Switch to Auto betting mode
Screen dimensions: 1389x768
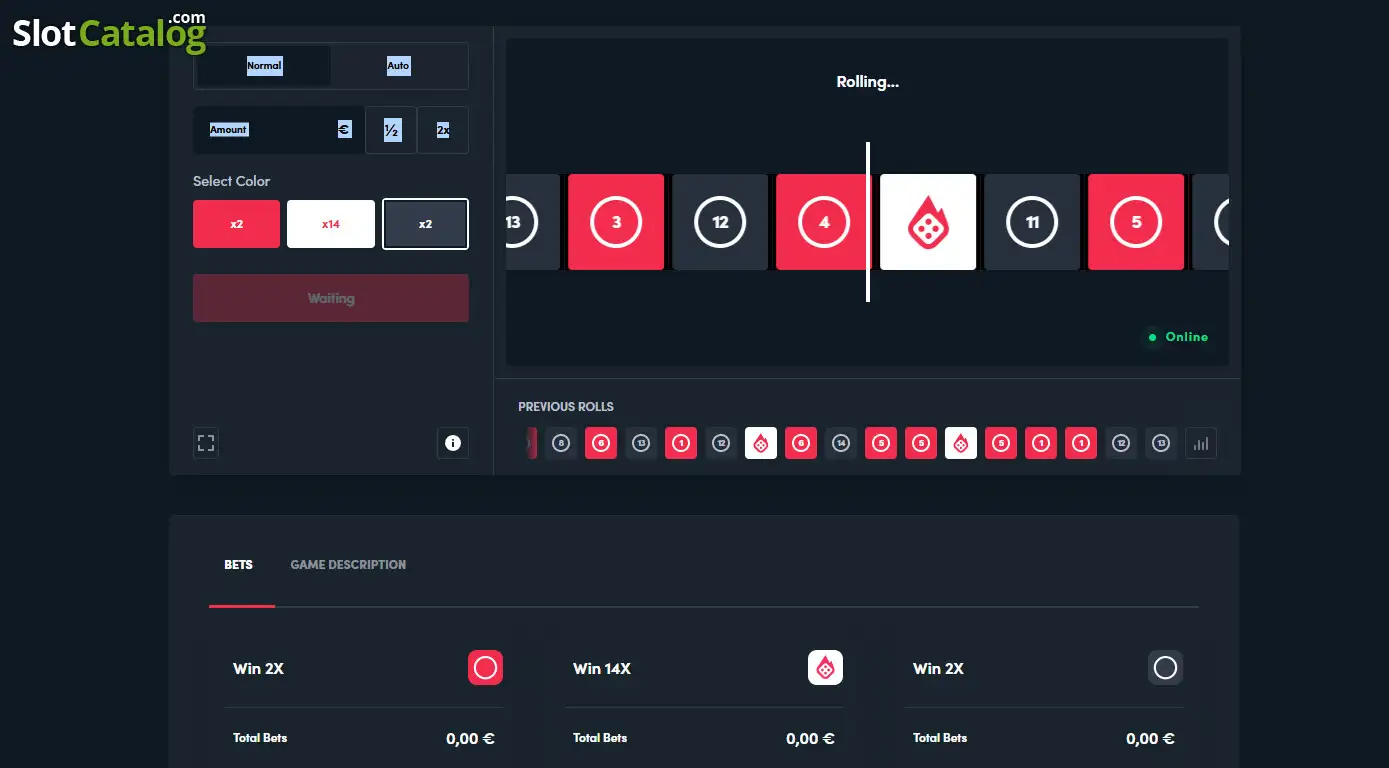click(398, 65)
